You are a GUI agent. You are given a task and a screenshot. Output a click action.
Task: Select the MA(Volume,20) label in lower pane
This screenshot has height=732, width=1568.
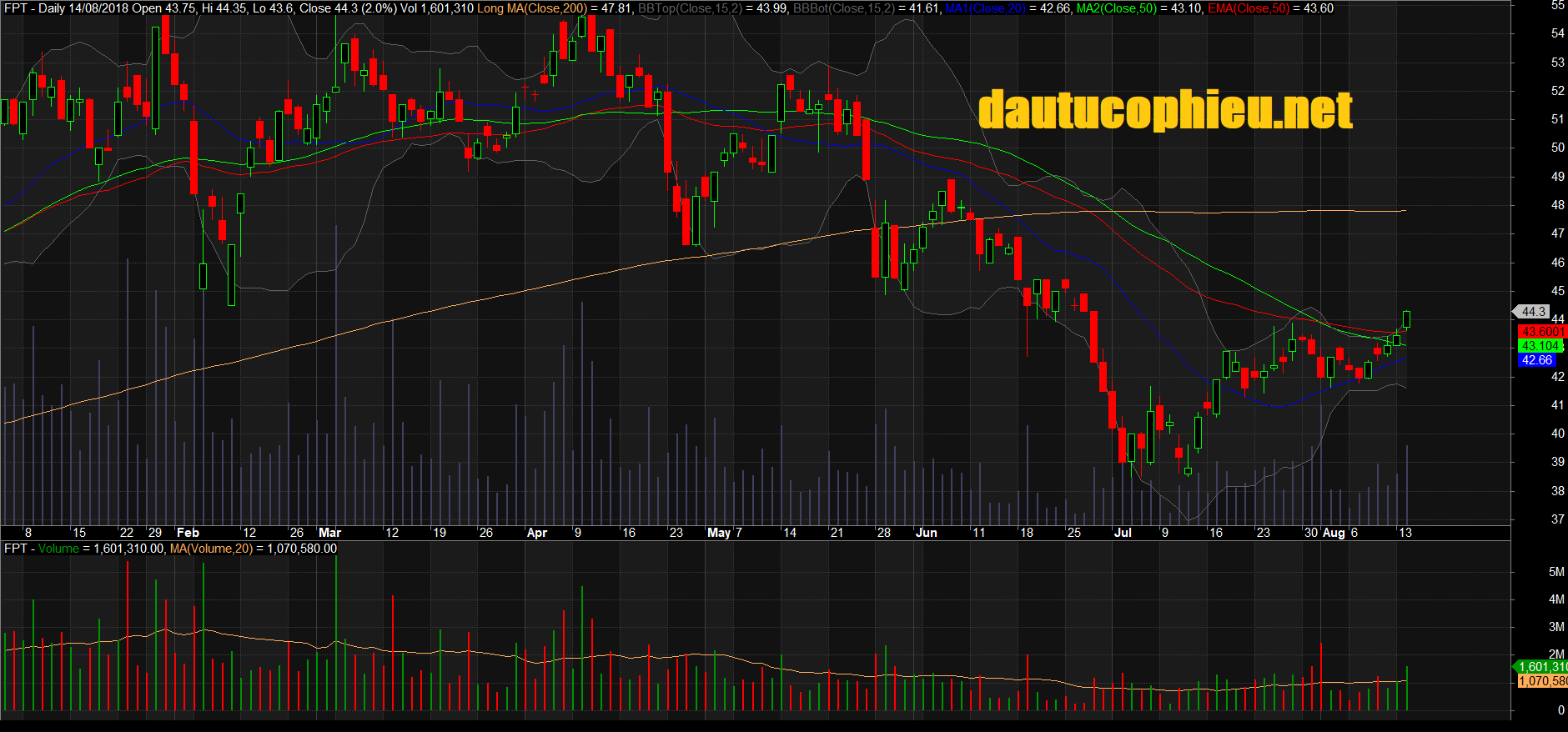pyautogui.click(x=211, y=549)
